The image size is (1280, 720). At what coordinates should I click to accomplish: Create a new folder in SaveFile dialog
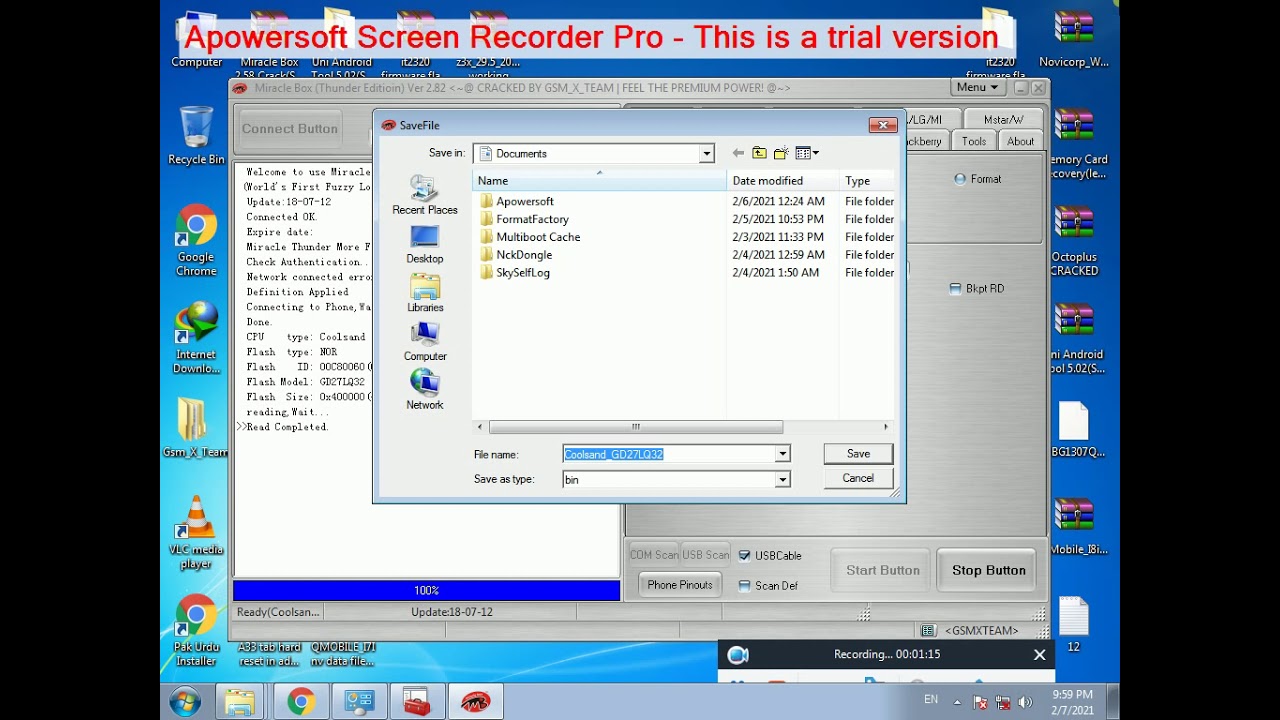tap(781, 153)
